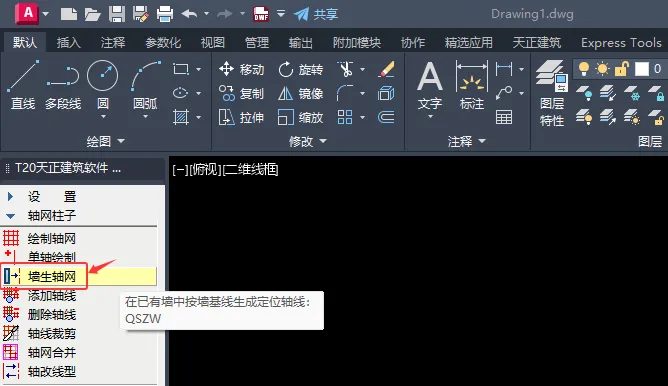Click the hatch fill icon
Screen dimensions: 668x386
point(181,117)
